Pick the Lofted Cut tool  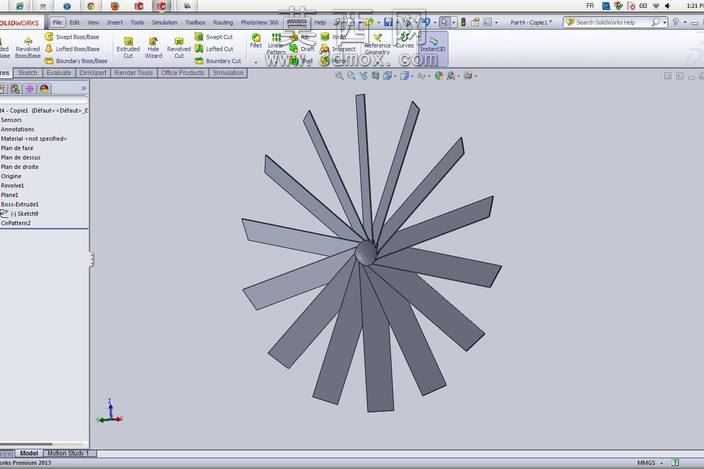214,48
